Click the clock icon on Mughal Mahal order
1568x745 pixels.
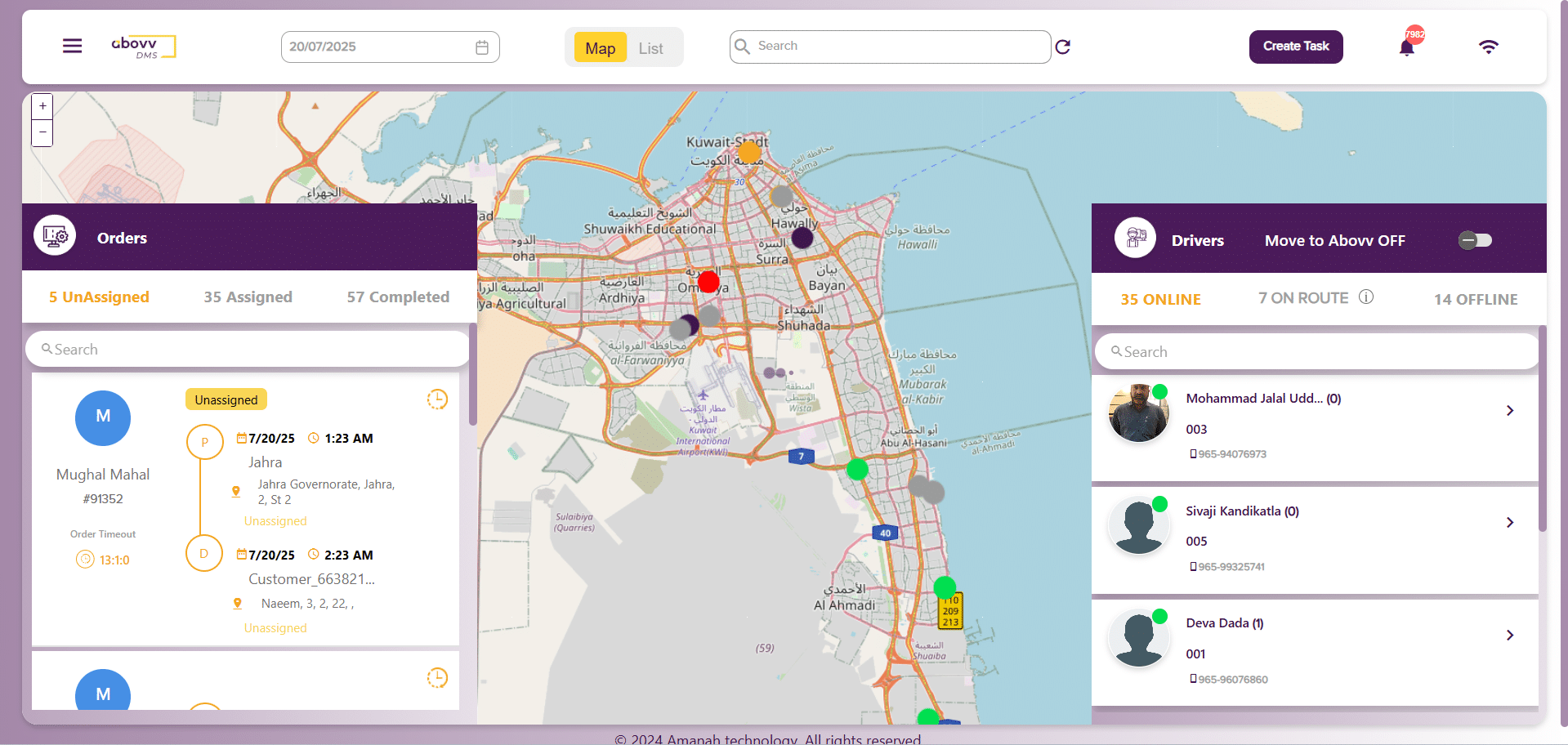tap(437, 399)
